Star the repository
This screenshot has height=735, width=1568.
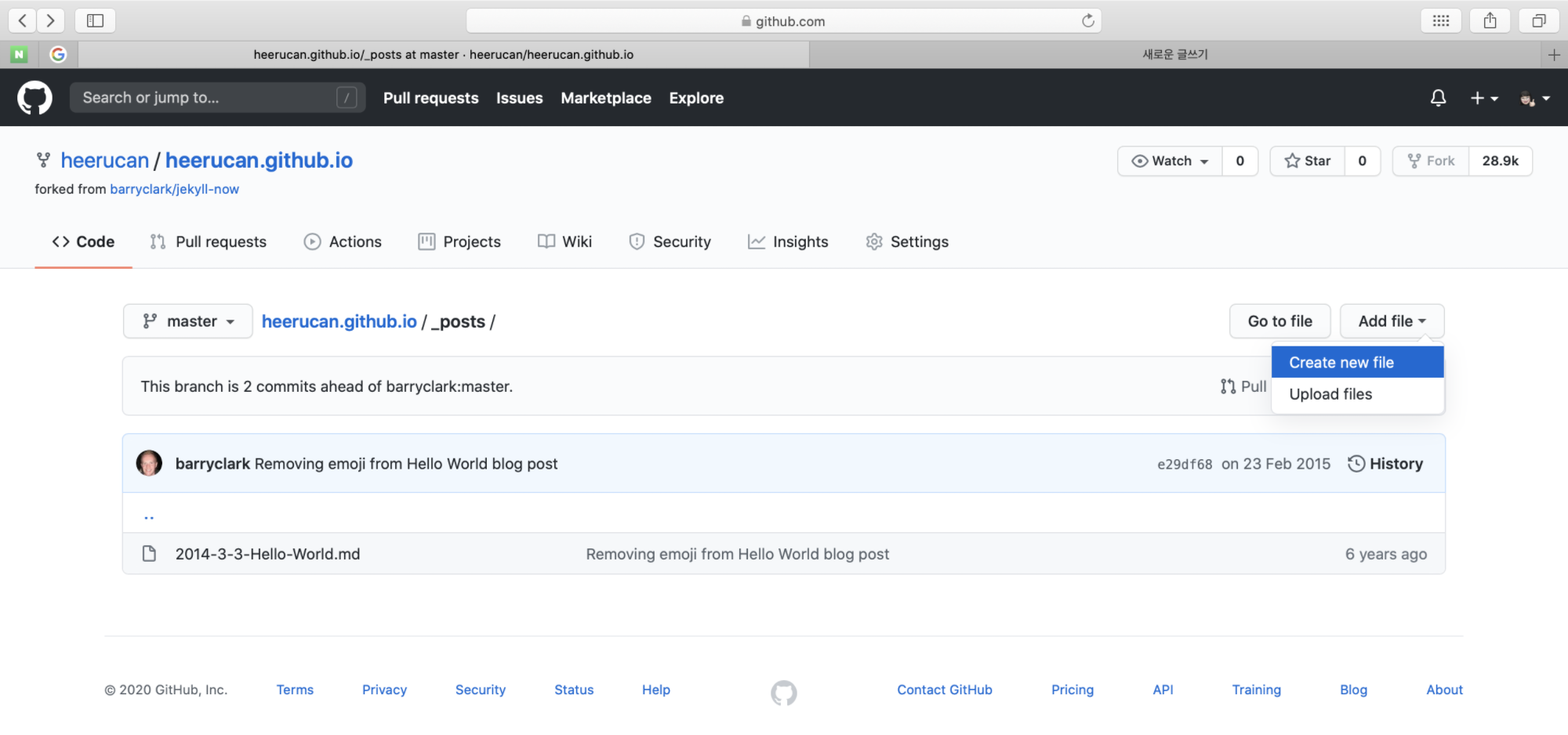pos(1307,161)
